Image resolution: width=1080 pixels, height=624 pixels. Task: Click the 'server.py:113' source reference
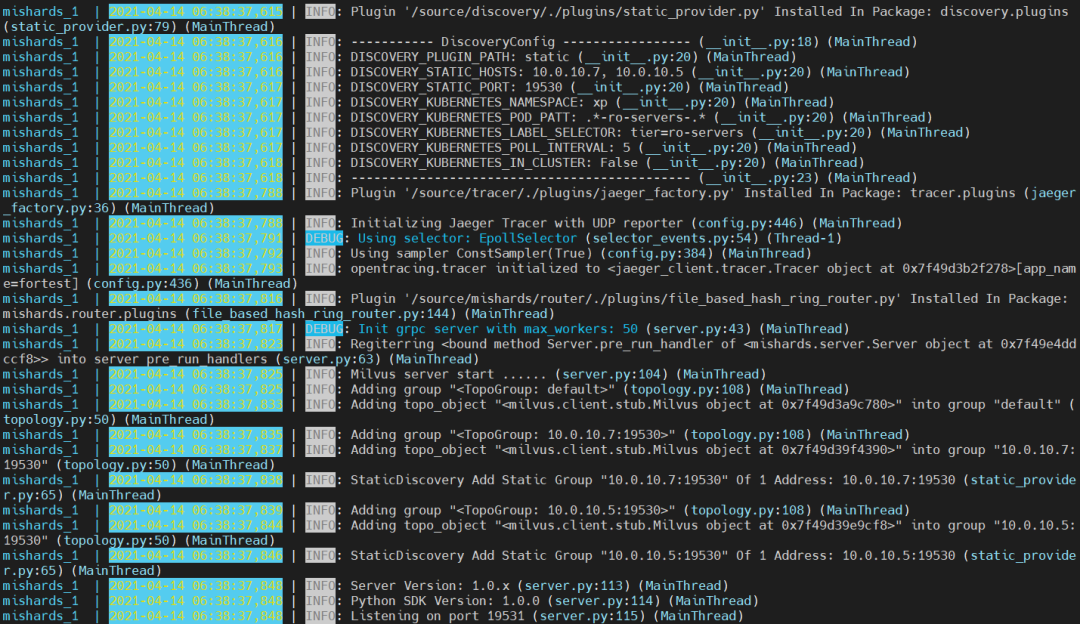coord(573,587)
